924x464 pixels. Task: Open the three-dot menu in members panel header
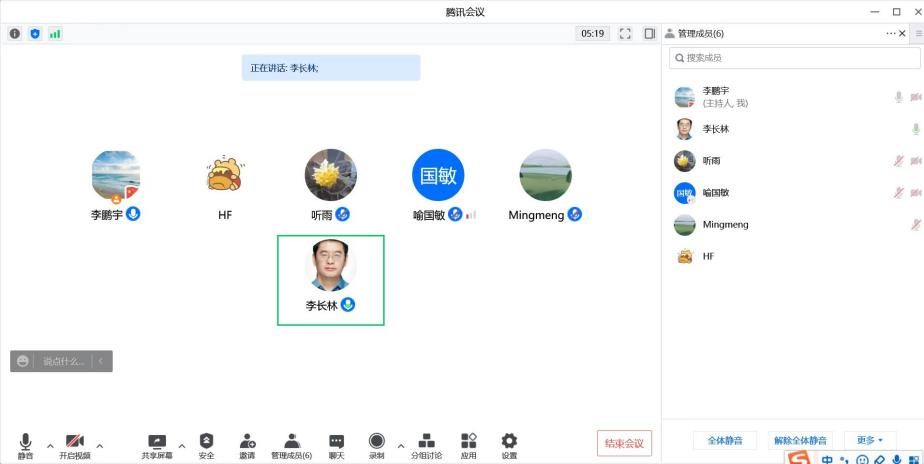coord(890,33)
